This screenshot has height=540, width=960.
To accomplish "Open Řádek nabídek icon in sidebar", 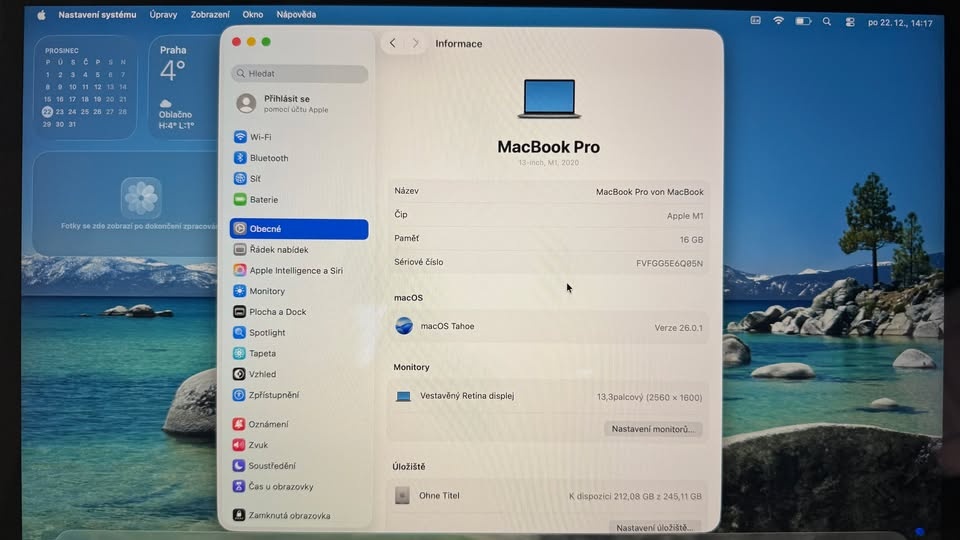I will [x=240, y=249].
